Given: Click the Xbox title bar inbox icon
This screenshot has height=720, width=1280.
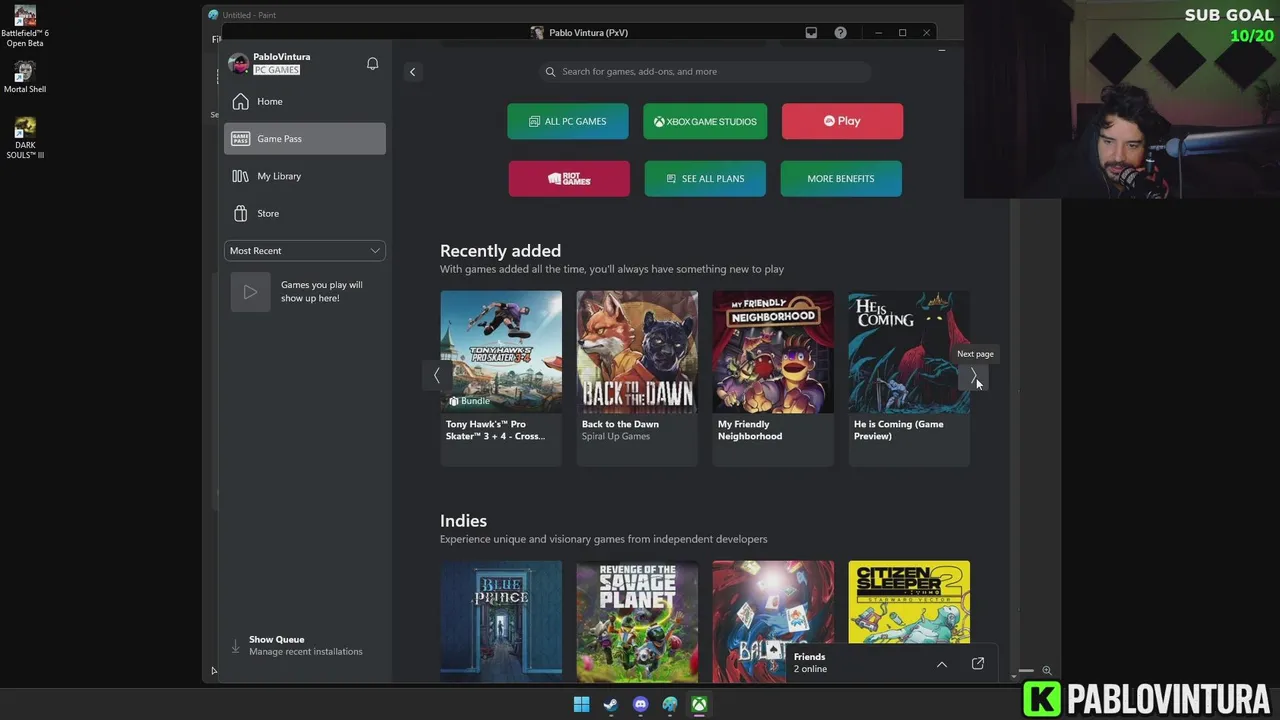Looking at the screenshot, I should (x=811, y=33).
